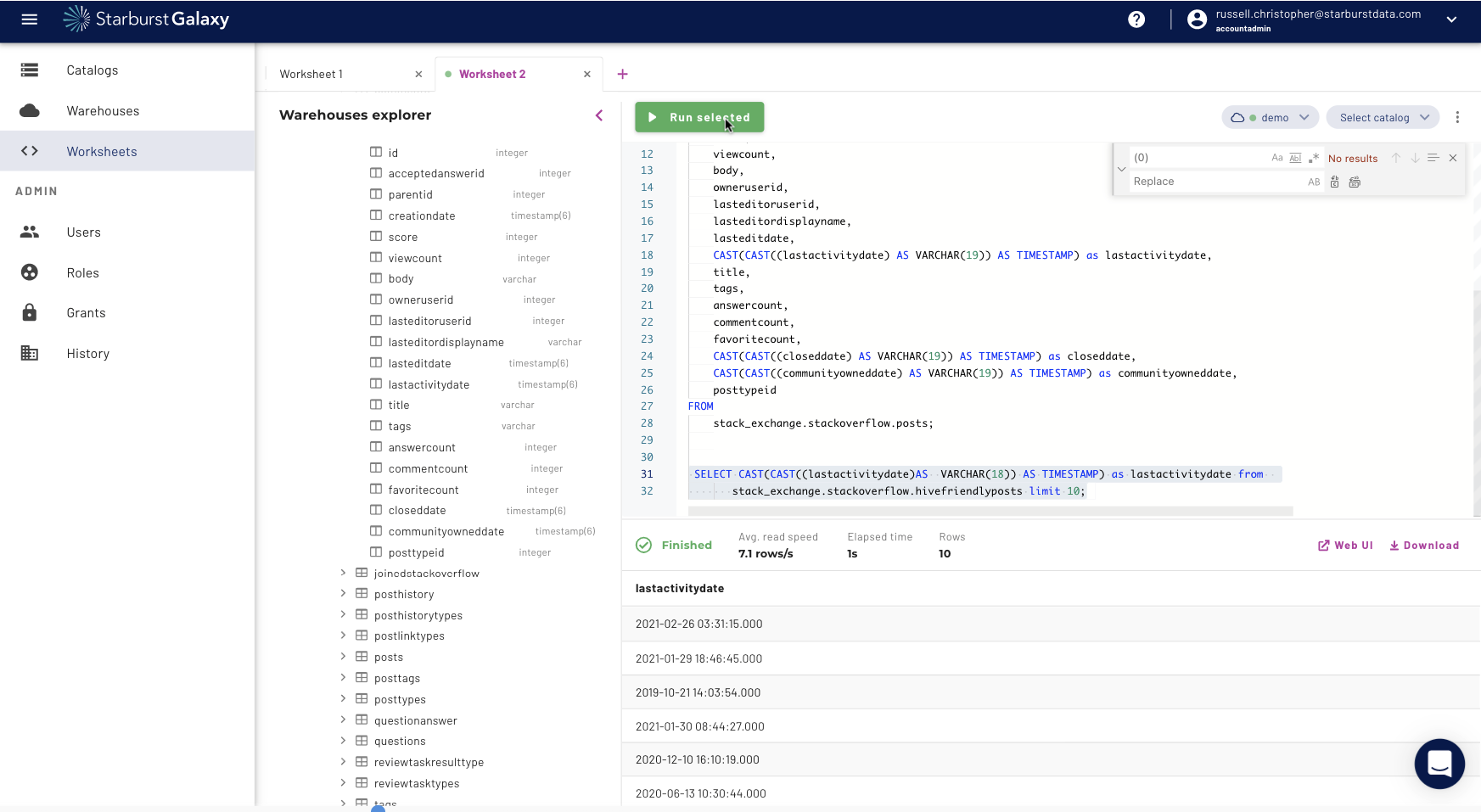Image resolution: width=1481 pixels, height=812 pixels.
Task: Click the single Replace icon
Action: 1335,182
